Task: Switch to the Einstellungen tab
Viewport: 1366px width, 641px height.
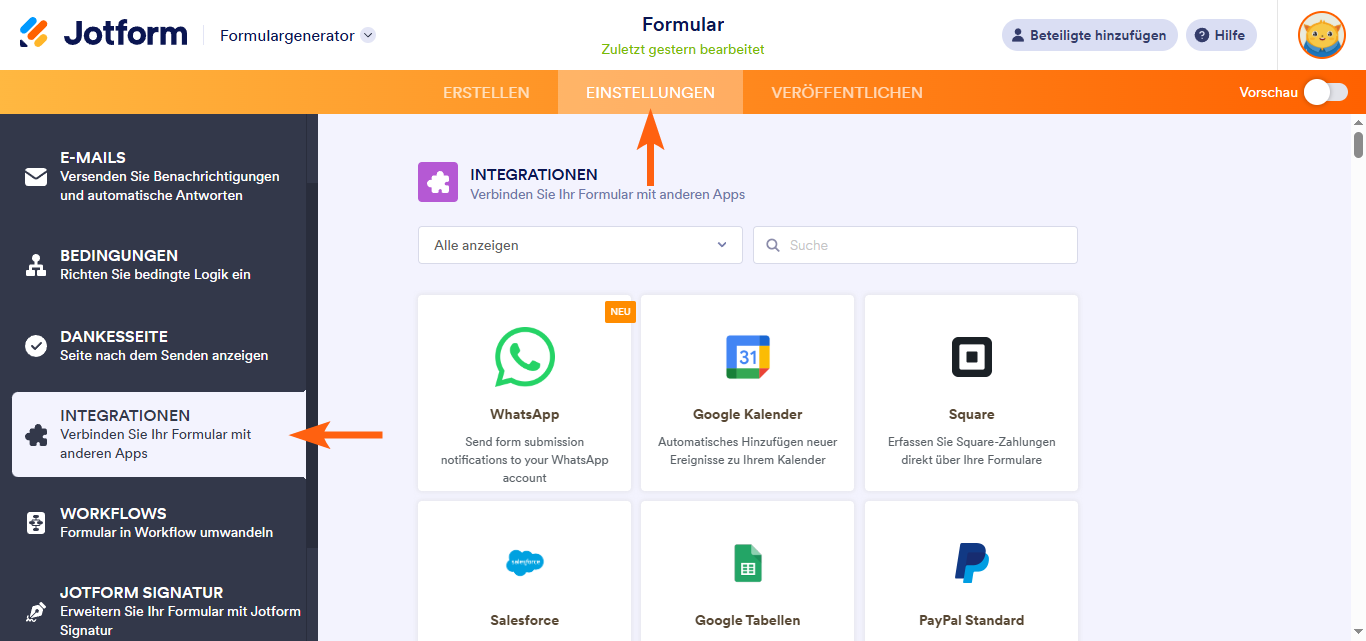Action: [x=650, y=92]
